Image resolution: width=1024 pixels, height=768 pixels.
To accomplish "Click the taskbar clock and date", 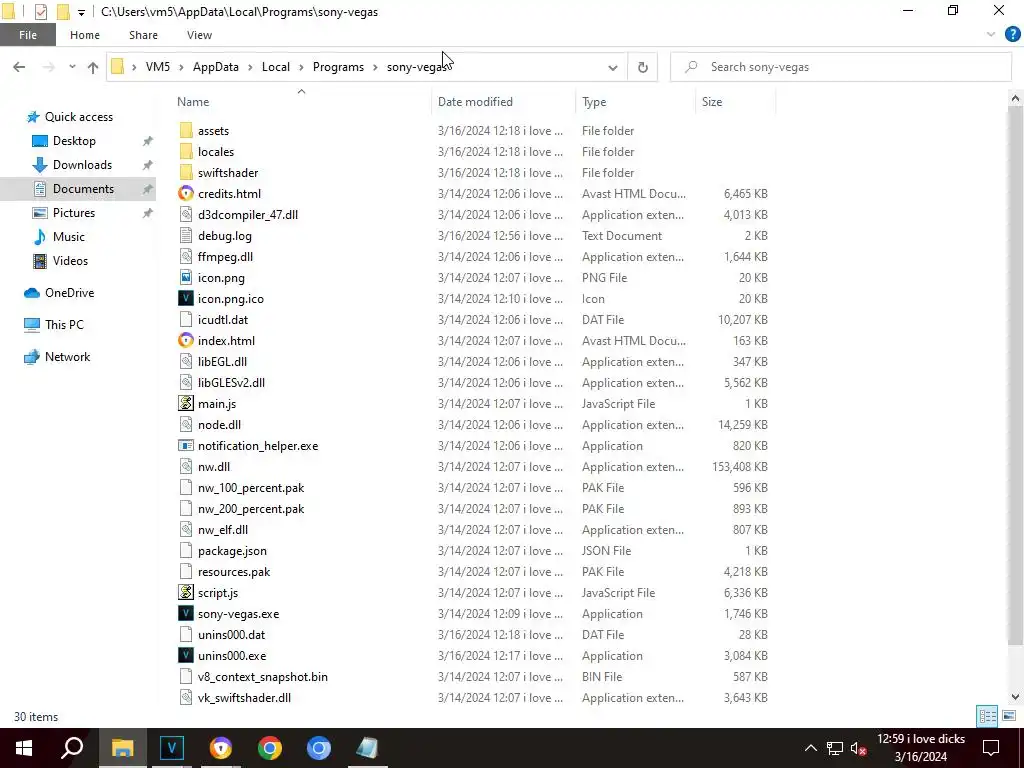I will [921, 748].
